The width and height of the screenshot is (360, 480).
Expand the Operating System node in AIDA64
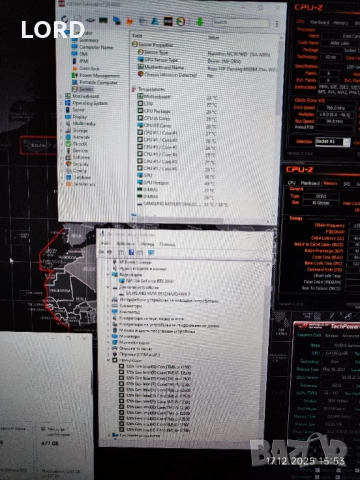coord(61,103)
